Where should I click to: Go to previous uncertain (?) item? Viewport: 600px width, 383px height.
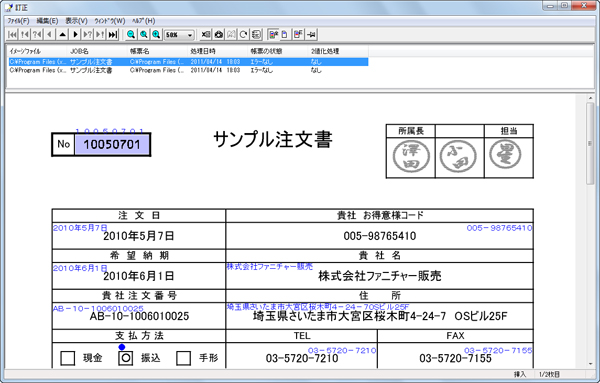[37, 34]
